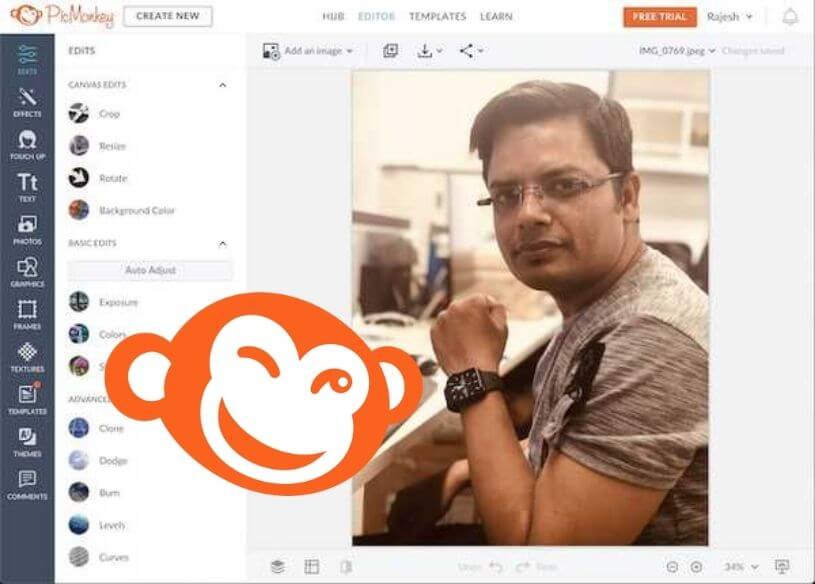Screen dimensions: 815x584
Task: Collapse the Canvas Edits section
Action: click(x=222, y=85)
